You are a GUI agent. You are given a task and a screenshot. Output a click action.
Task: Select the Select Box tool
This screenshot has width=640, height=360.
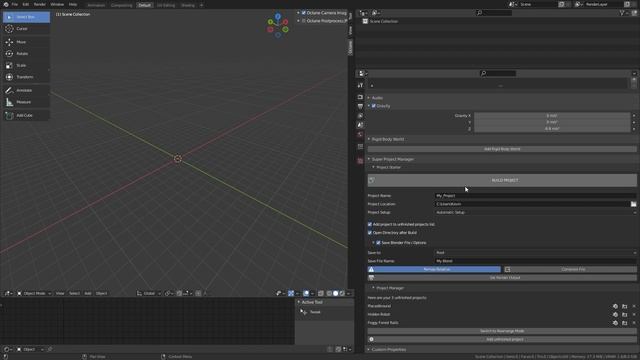pyautogui.click(x=26, y=17)
